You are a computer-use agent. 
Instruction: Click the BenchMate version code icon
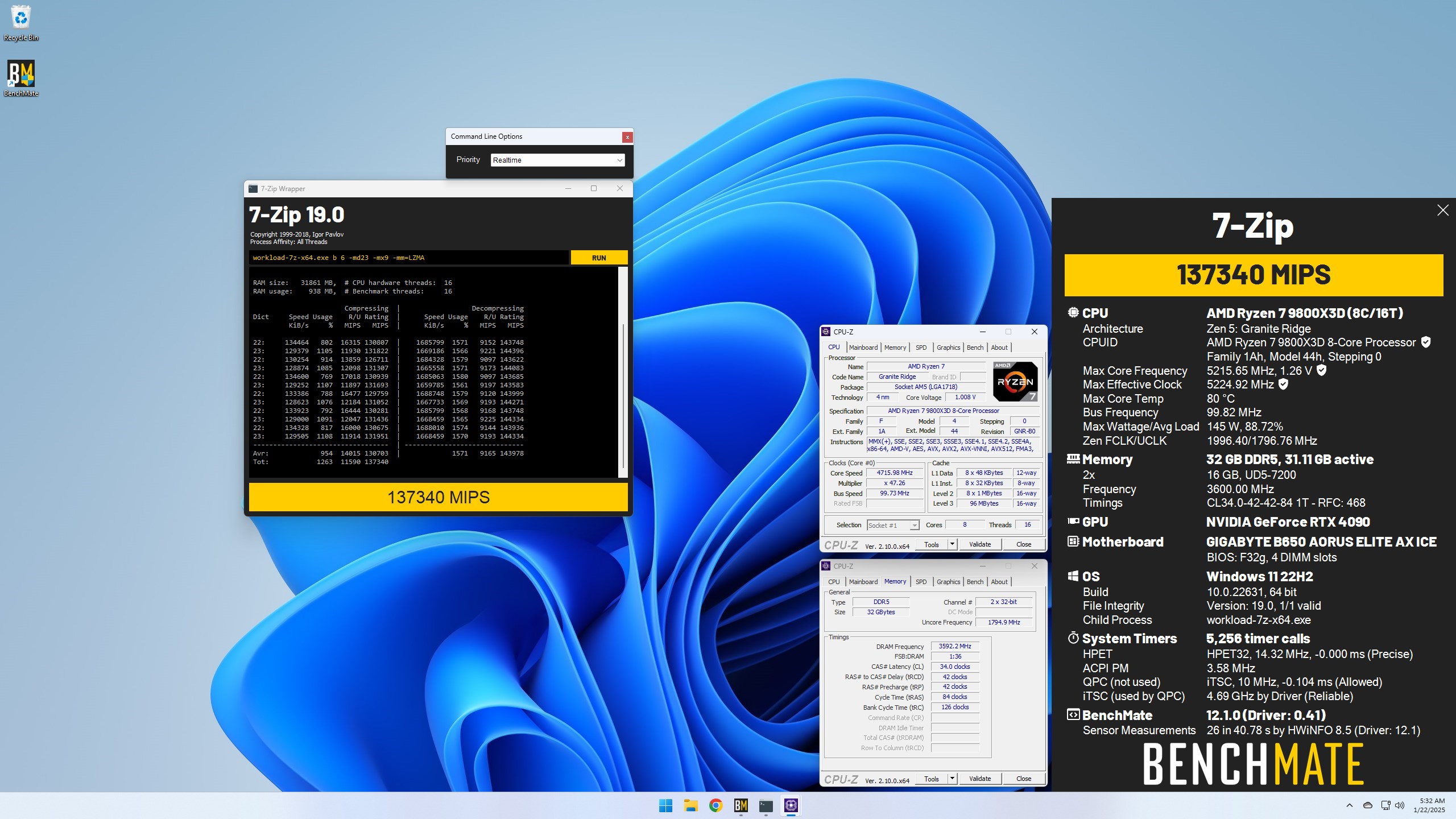point(1073,715)
